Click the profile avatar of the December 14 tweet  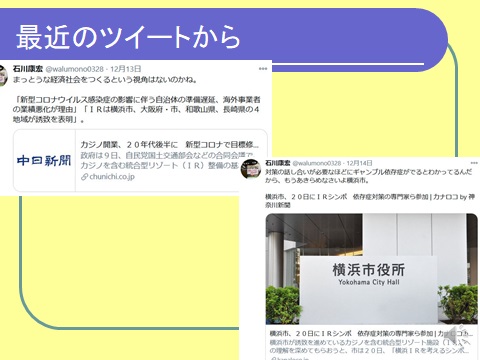(251, 169)
